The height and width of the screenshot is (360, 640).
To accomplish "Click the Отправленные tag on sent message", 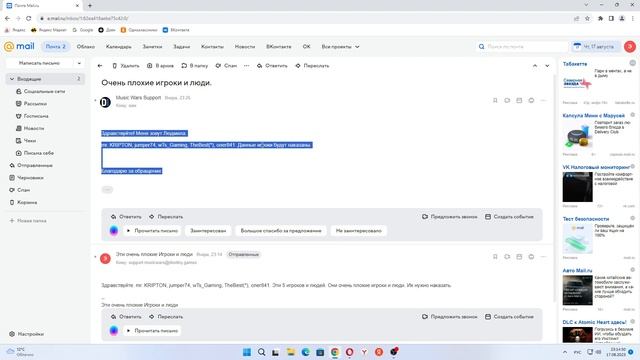I will pyautogui.click(x=244, y=254).
